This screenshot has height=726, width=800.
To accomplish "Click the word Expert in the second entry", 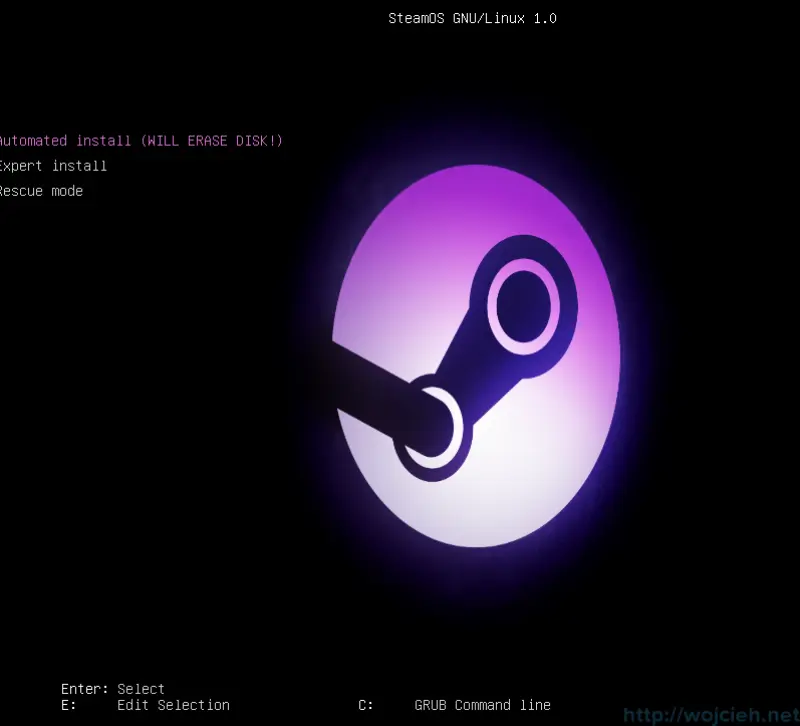I will click(x=22, y=166).
